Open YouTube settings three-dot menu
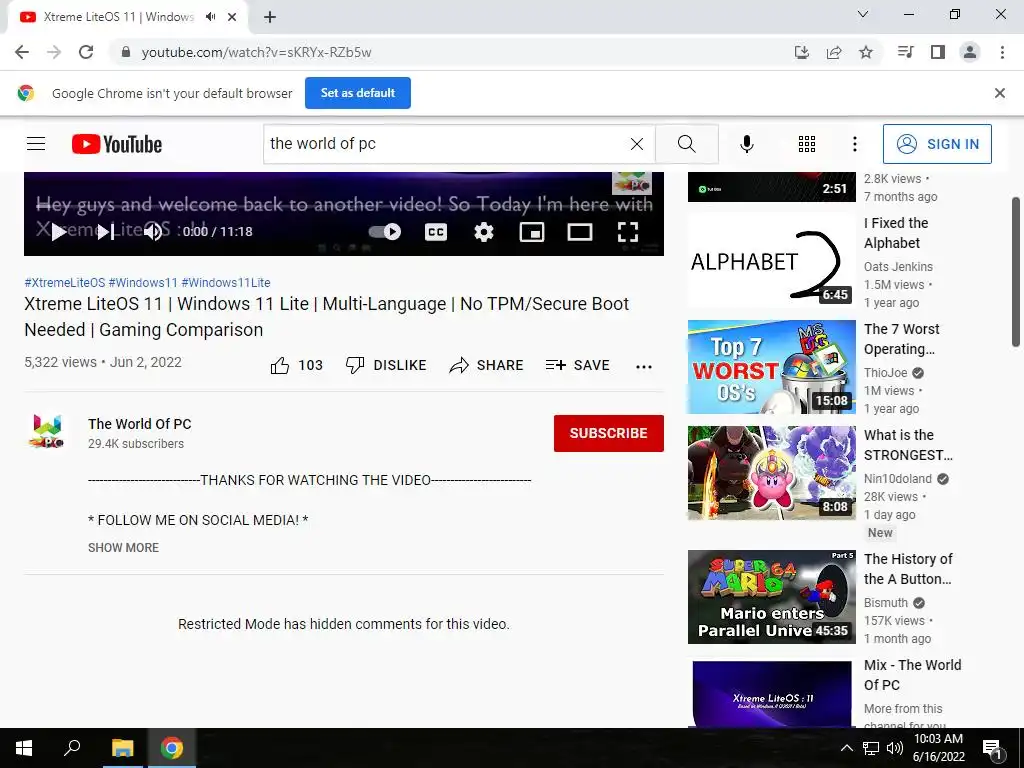The image size is (1024, 768). pyautogui.click(x=855, y=144)
